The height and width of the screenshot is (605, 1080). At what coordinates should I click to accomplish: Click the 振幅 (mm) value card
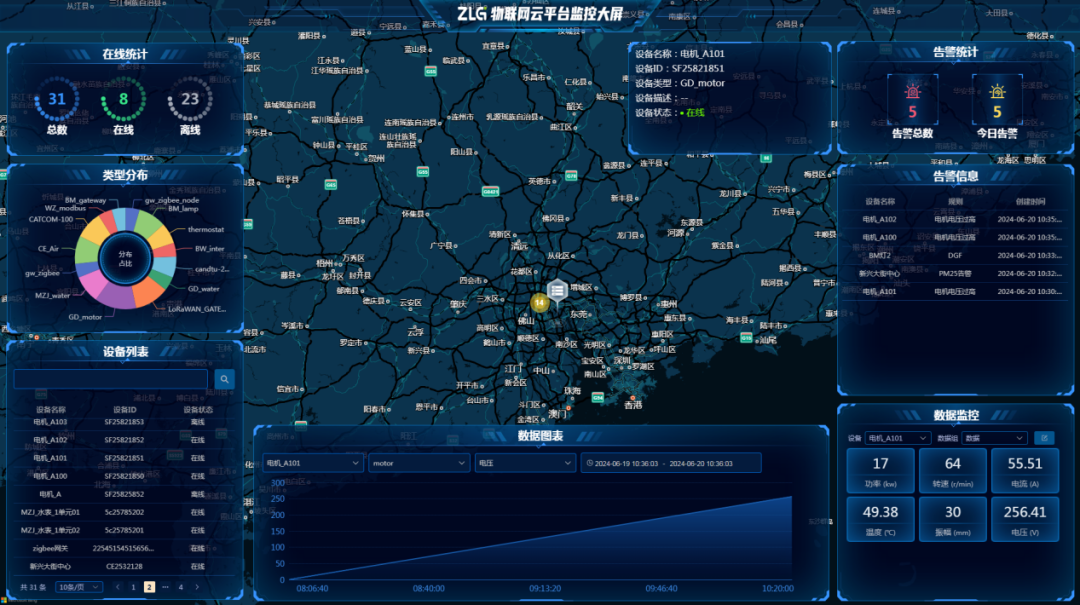pos(953,519)
